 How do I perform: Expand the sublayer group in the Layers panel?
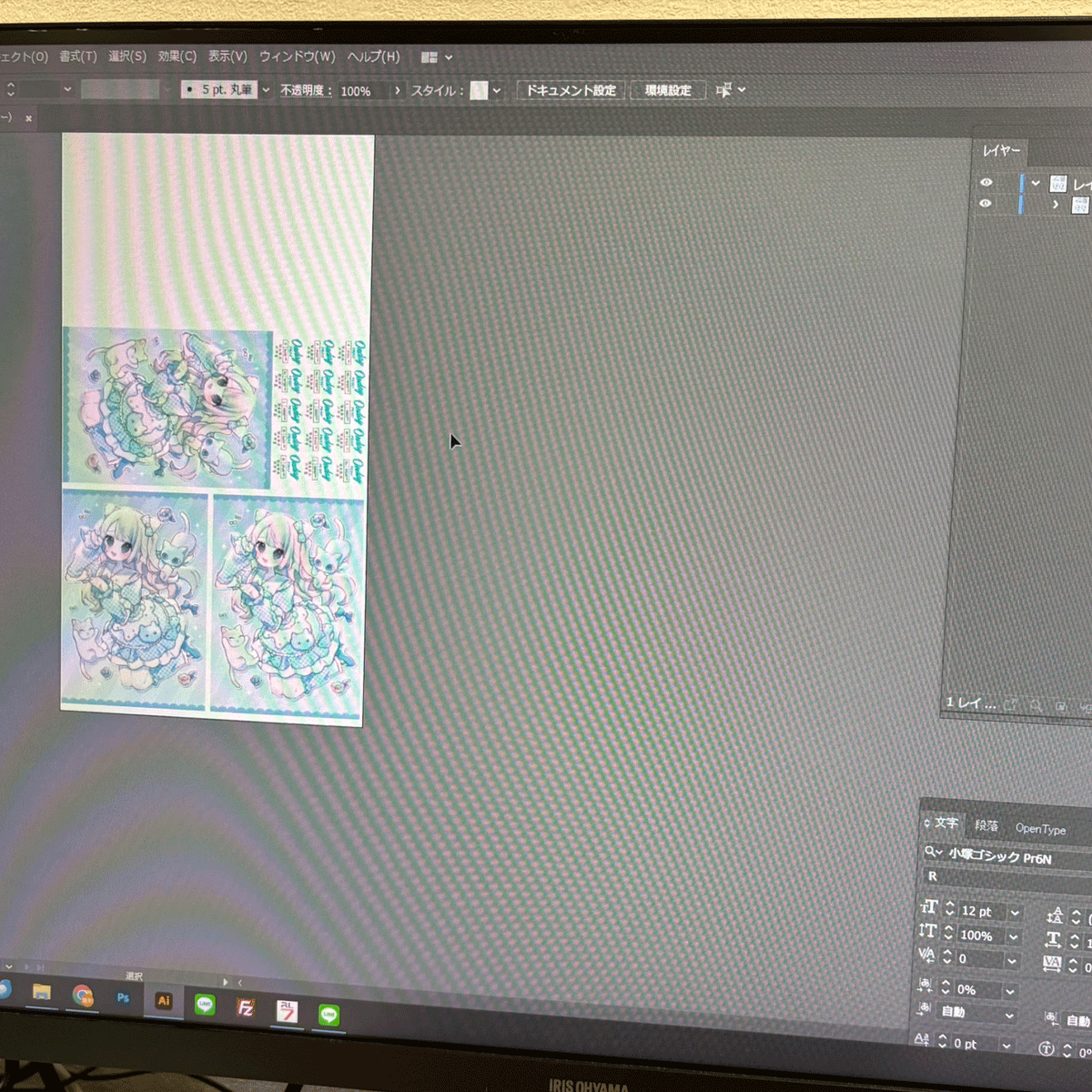[x=1056, y=205]
